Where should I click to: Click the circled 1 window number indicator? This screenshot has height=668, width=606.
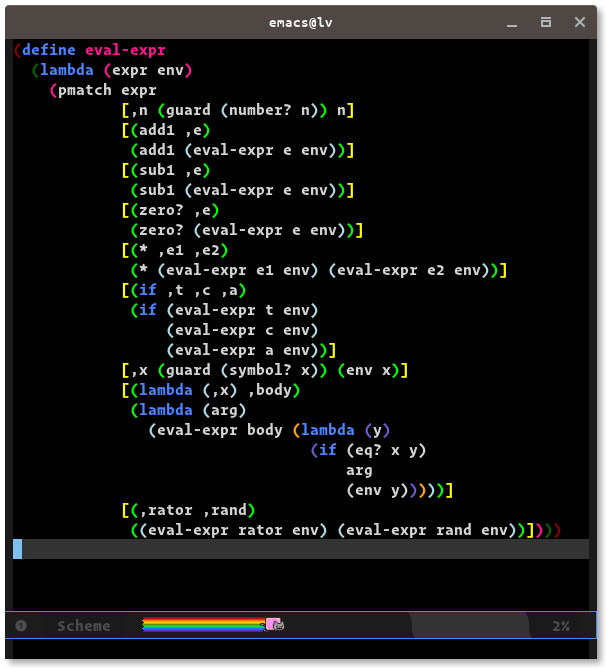point(21,625)
